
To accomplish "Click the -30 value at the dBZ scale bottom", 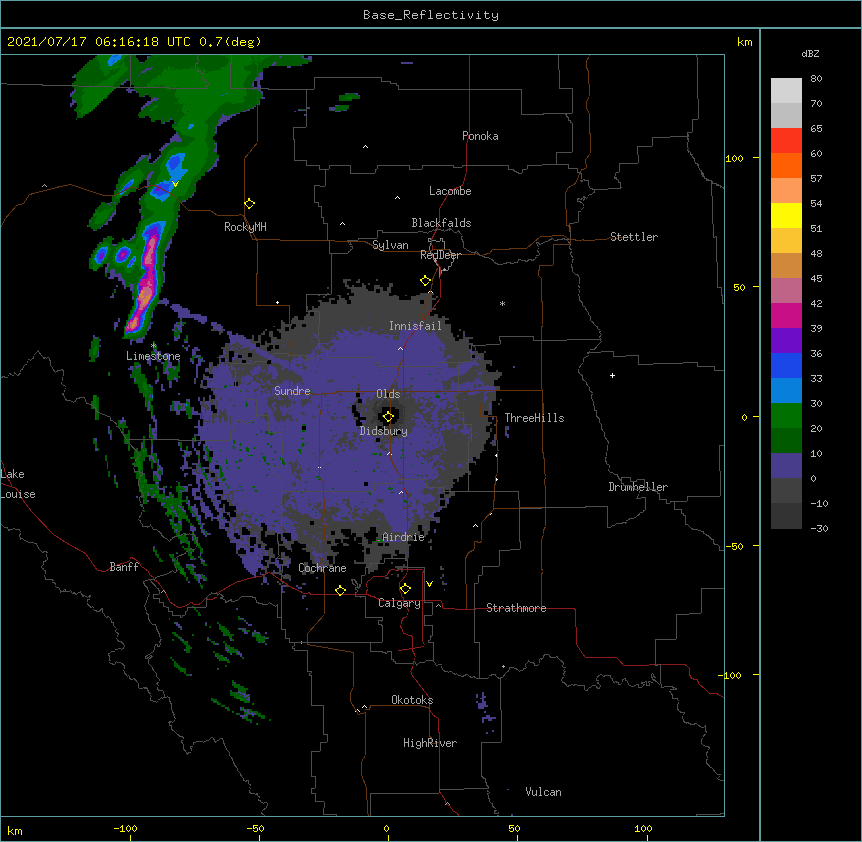I will coord(819,529).
